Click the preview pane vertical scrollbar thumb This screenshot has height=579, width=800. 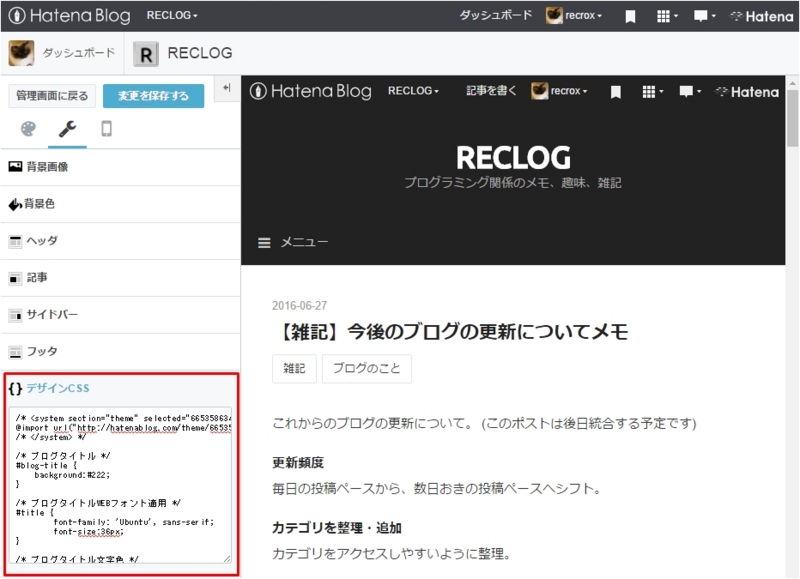pos(792,118)
